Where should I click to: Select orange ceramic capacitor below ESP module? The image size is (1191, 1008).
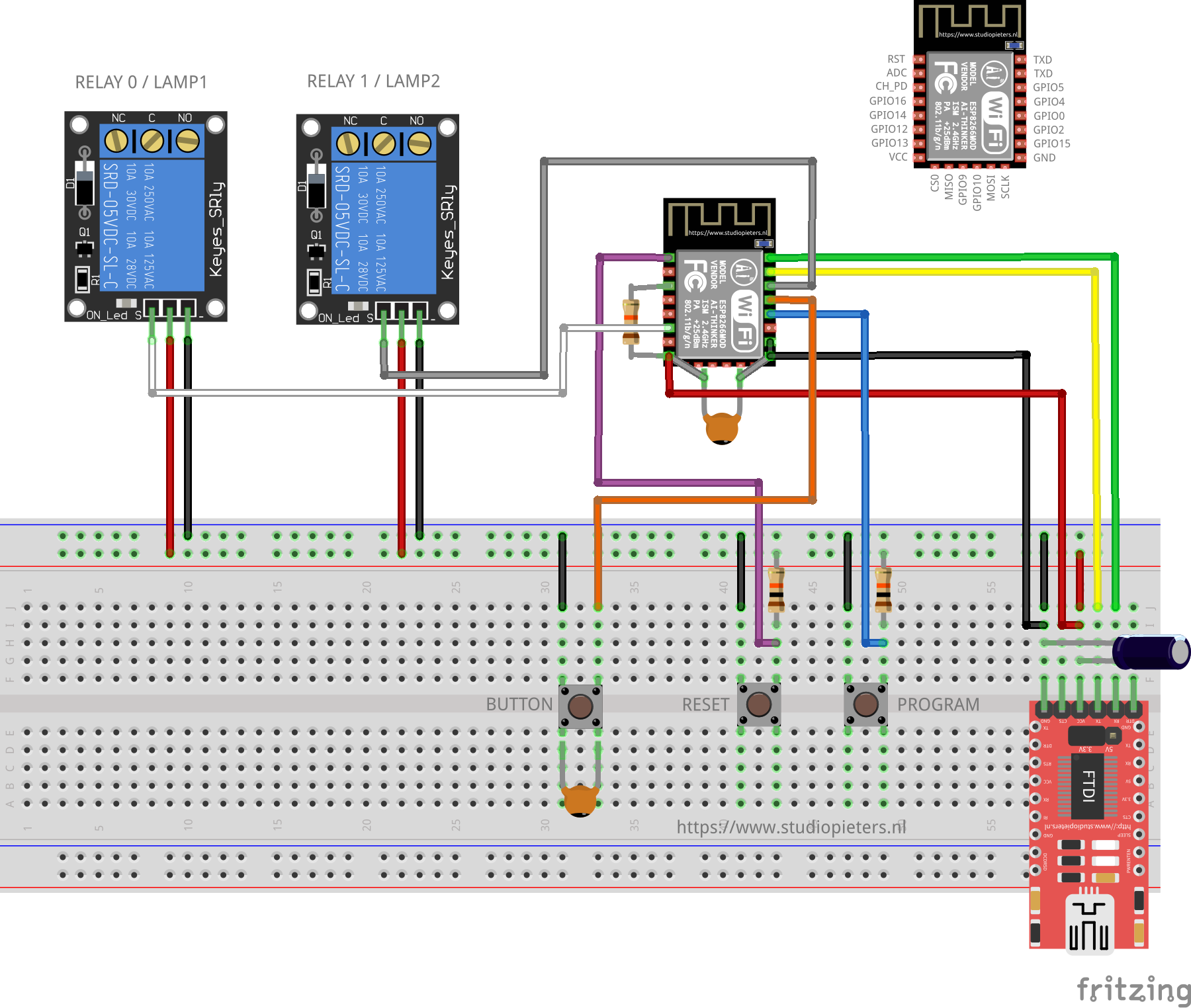point(722,428)
